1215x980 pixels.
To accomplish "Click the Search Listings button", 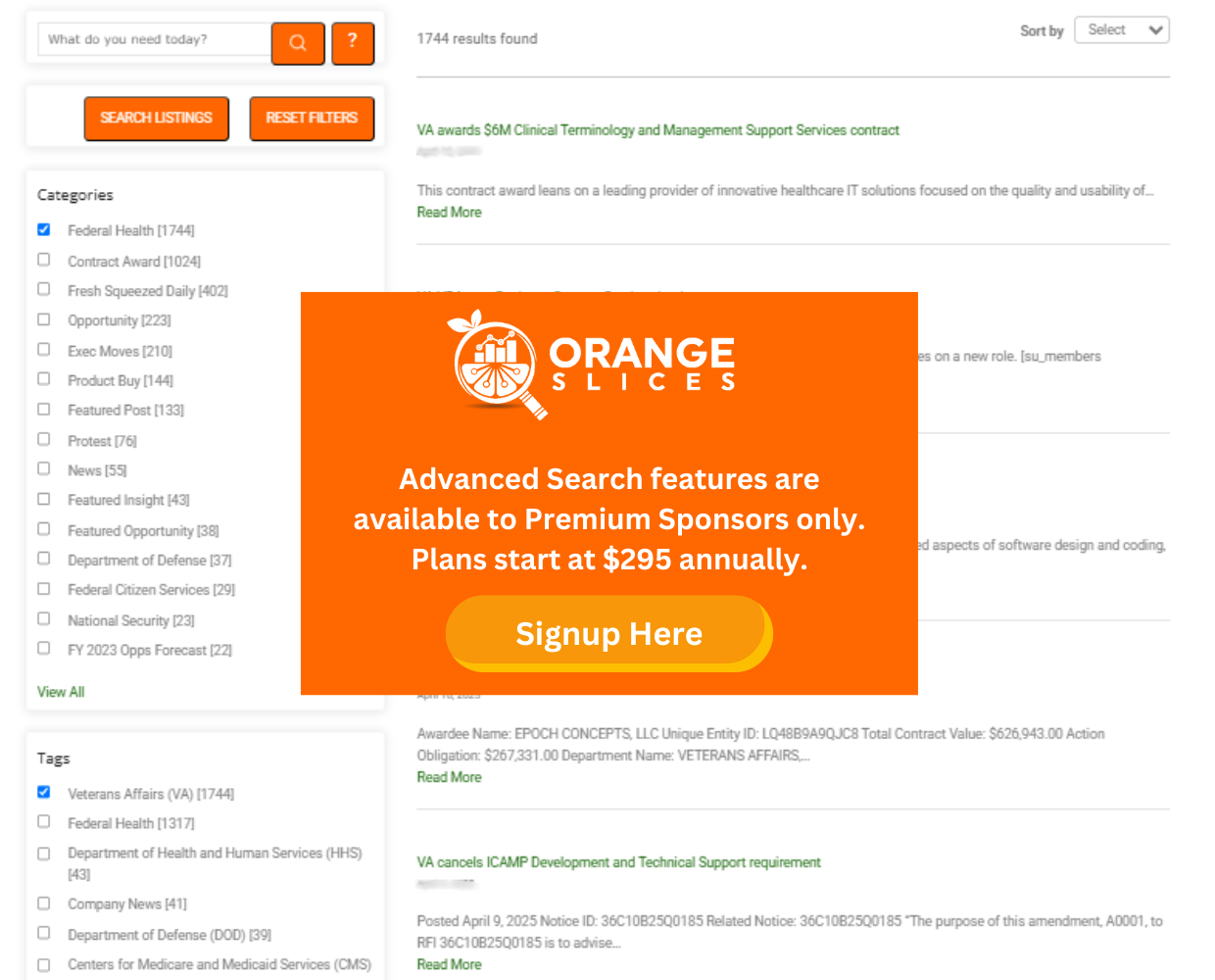I will point(156,118).
